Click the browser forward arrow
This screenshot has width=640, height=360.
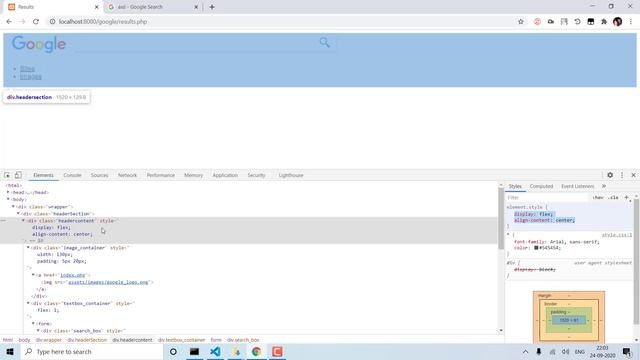pos(22,22)
